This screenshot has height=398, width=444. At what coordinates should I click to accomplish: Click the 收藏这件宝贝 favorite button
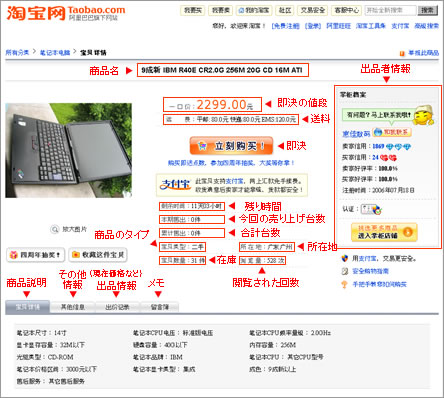98,255
